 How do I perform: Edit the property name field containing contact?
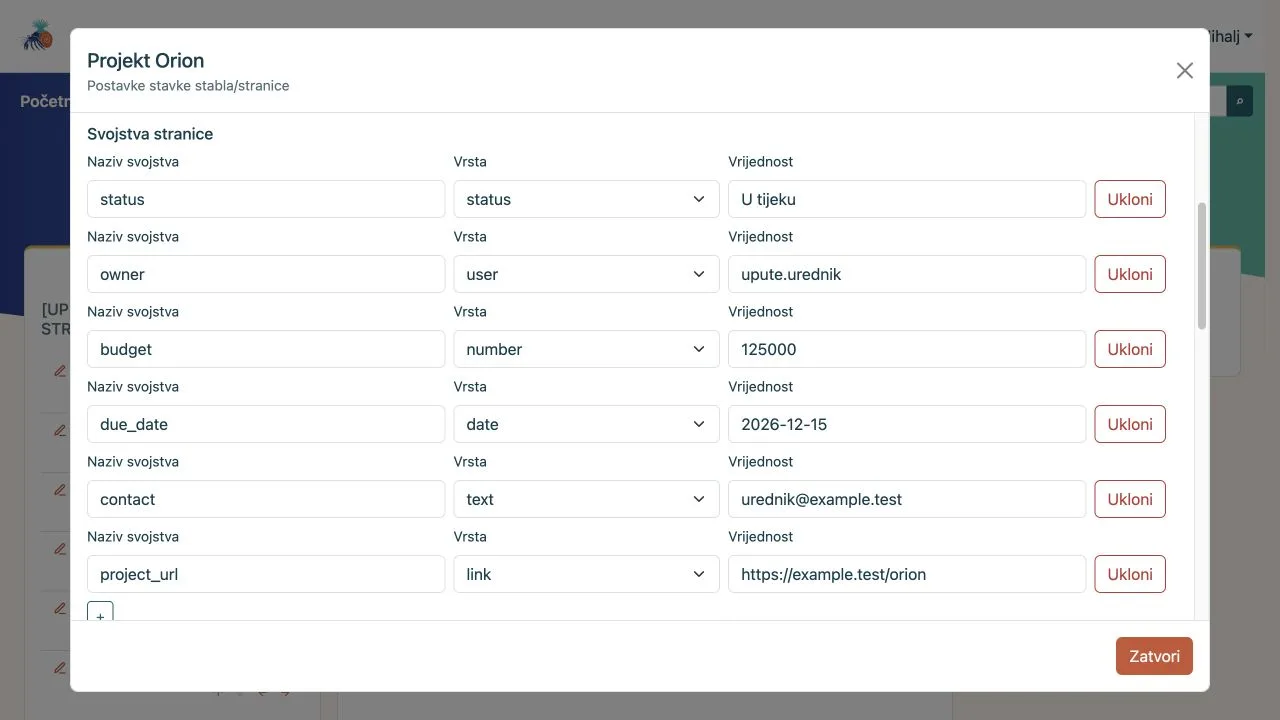click(266, 499)
